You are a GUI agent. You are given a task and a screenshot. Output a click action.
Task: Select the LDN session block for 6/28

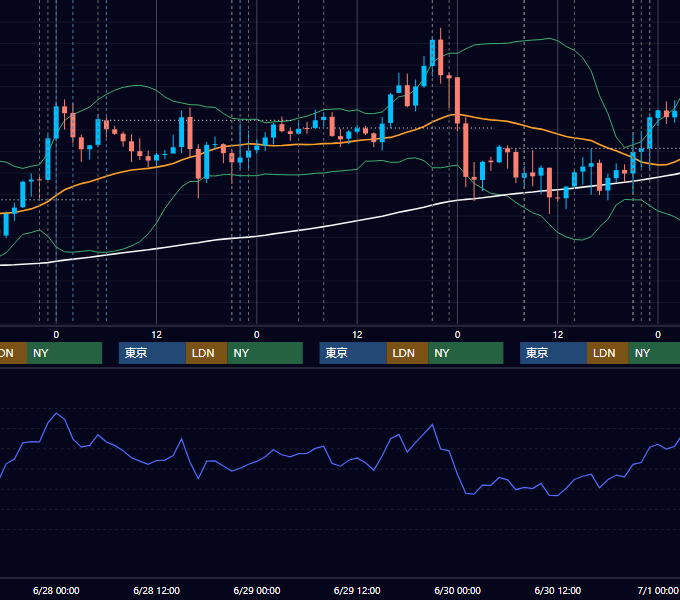pyautogui.click(x=206, y=353)
